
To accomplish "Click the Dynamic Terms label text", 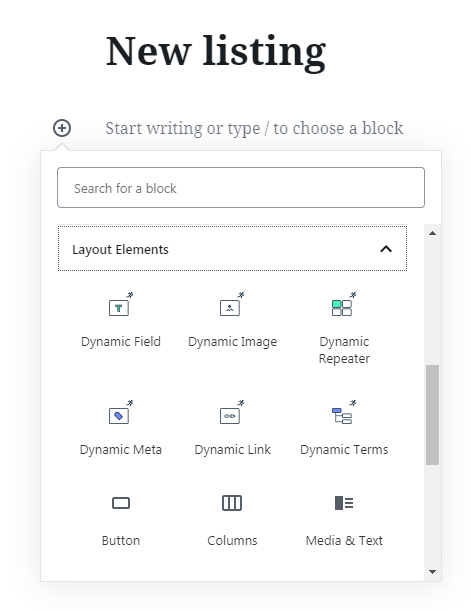I will coord(344,450).
